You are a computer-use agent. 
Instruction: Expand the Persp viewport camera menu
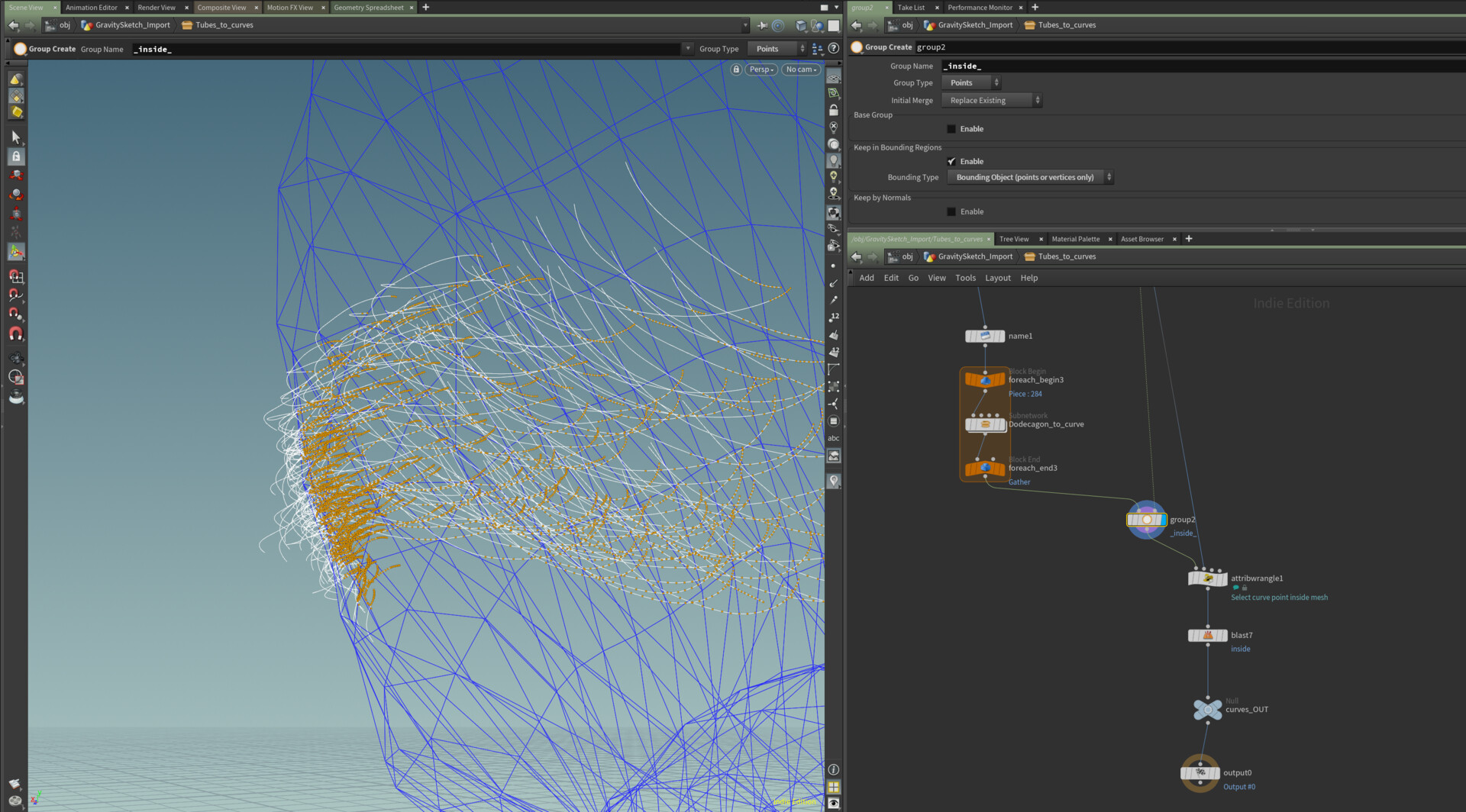(761, 69)
